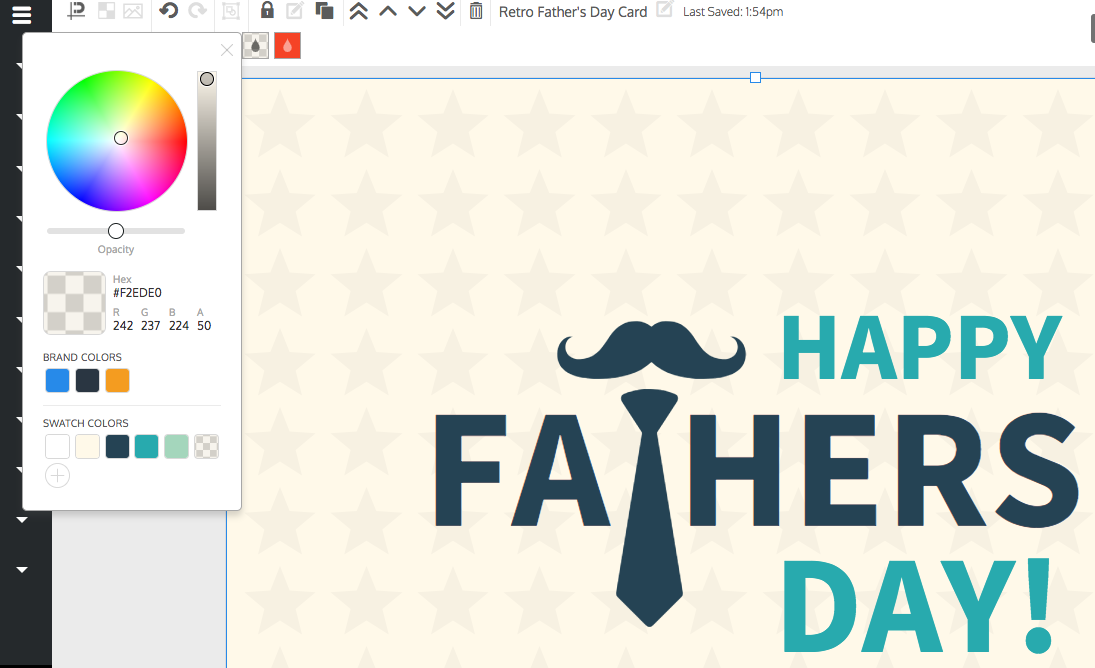
Task: Click the greyed group objects icon
Action: click(230, 10)
